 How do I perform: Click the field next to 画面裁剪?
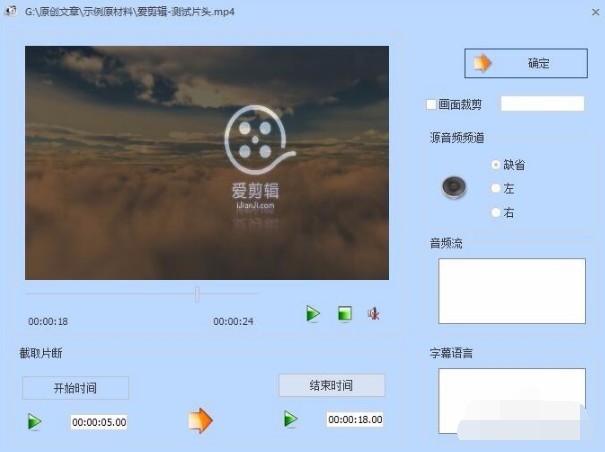pyautogui.click(x=542, y=104)
